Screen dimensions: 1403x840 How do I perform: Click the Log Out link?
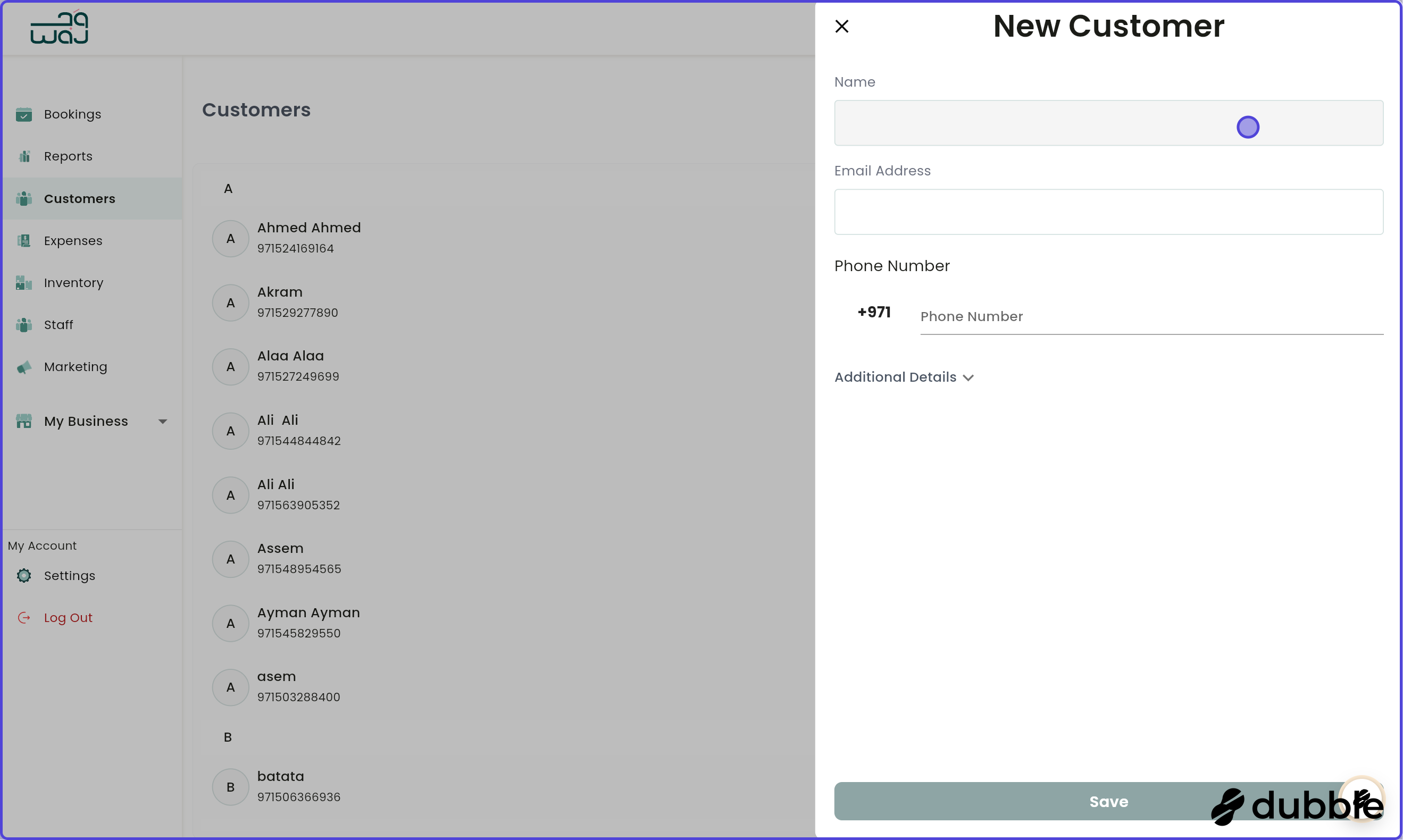tap(68, 617)
